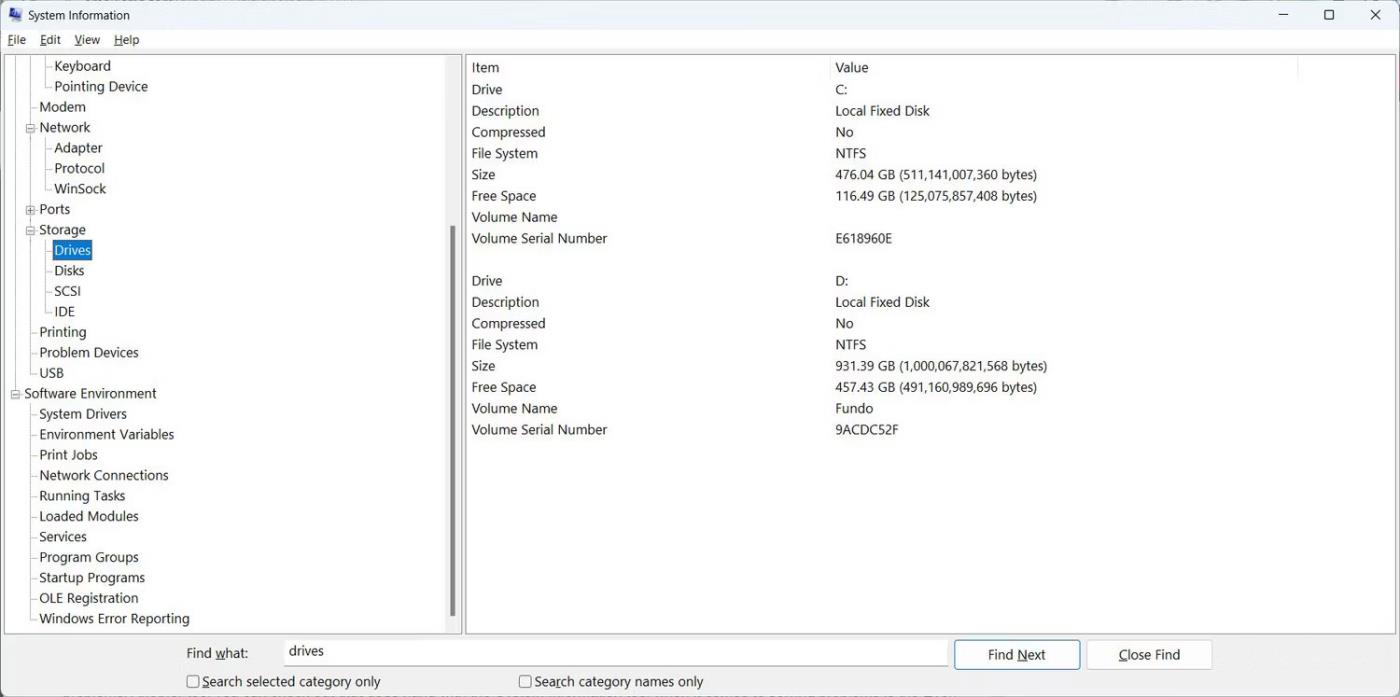Viewport: 1400px width, 697px height.
Task: Select WinSock tree item
Action: click(80, 189)
